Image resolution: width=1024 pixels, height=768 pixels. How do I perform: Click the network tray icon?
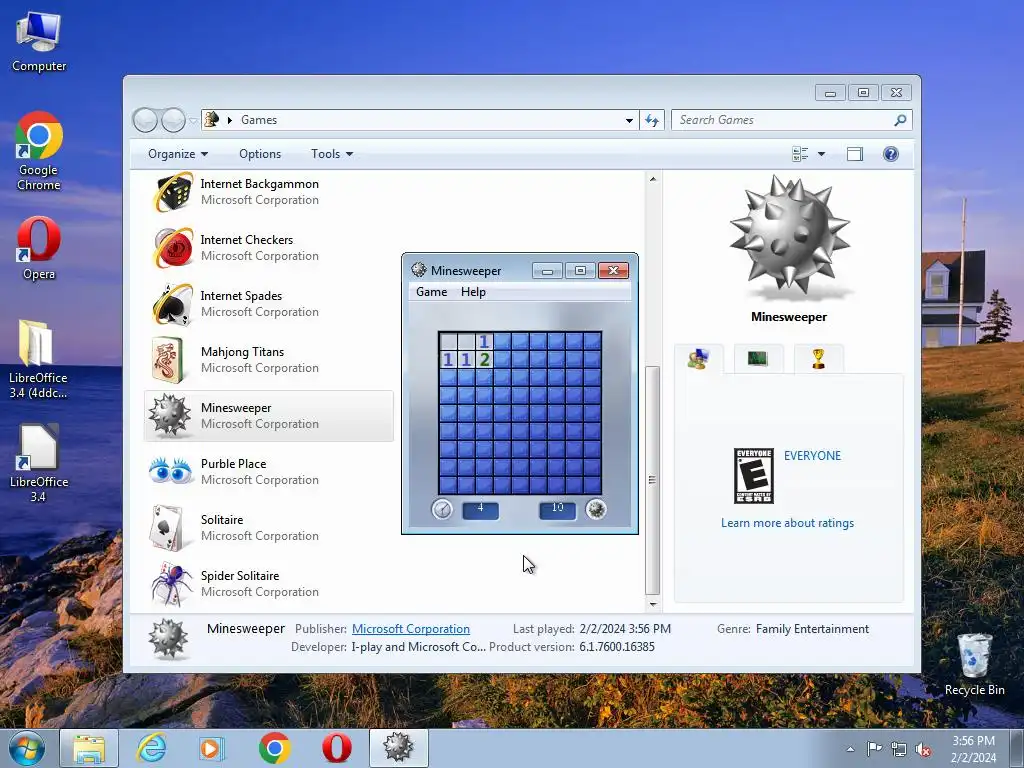click(x=899, y=750)
